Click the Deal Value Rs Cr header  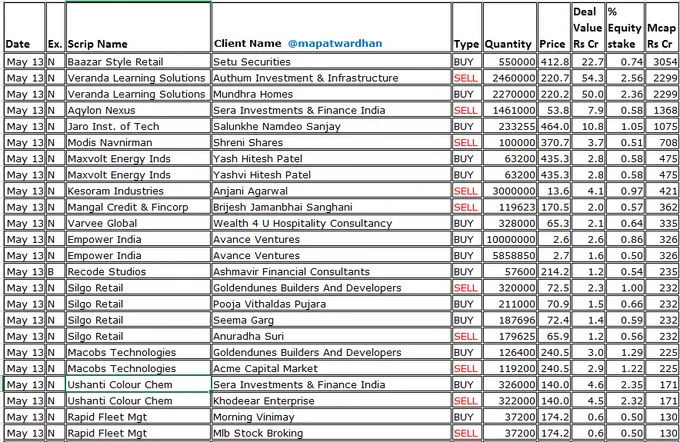click(x=588, y=27)
